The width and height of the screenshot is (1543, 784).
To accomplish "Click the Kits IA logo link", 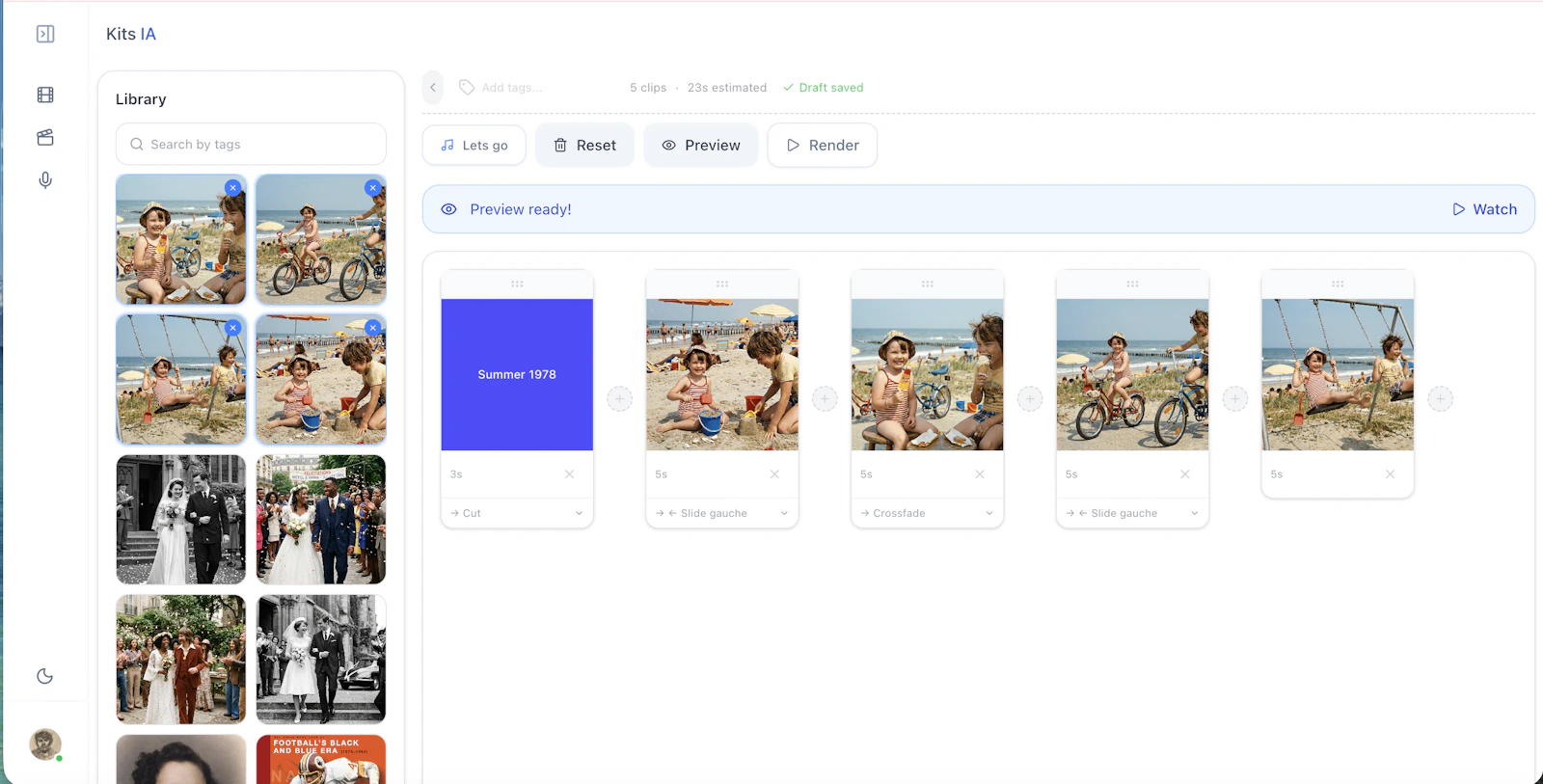I will click(131, 34).
